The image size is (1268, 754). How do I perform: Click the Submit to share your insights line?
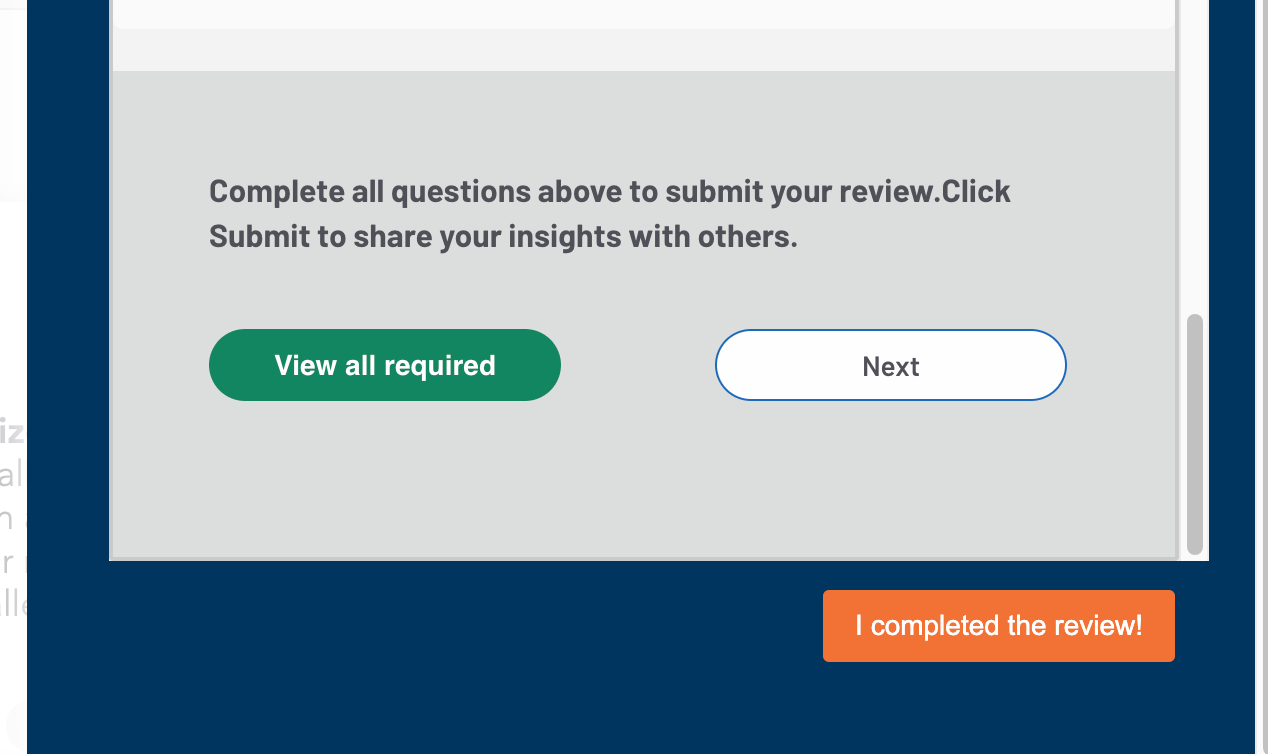[502, 237]
